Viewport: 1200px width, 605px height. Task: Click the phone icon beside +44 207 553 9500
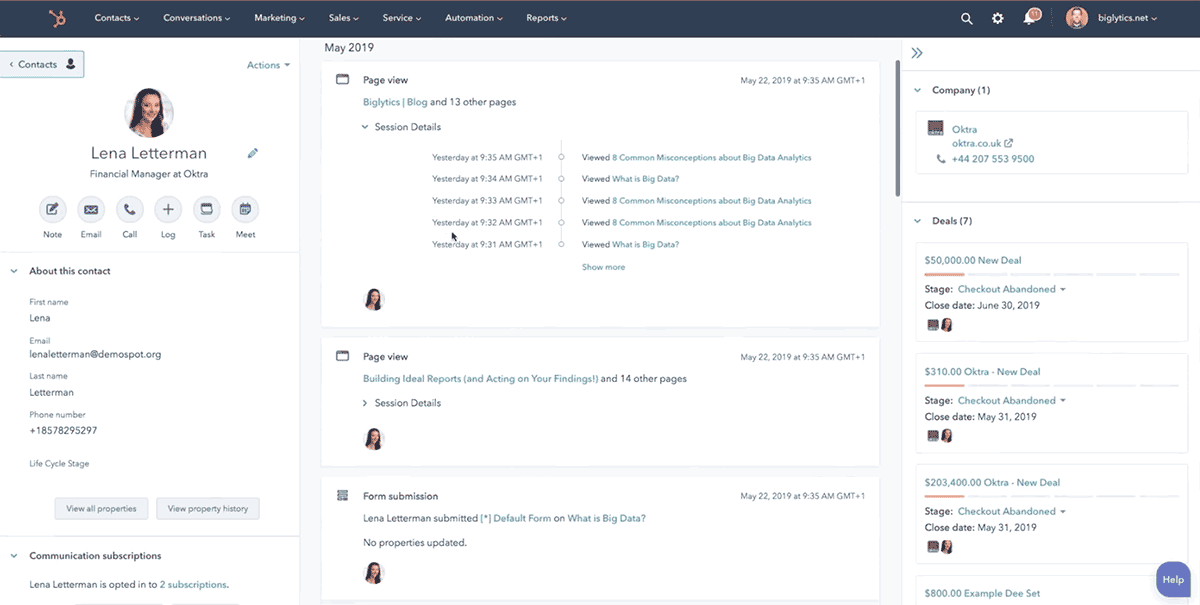[x=941, y=159]
